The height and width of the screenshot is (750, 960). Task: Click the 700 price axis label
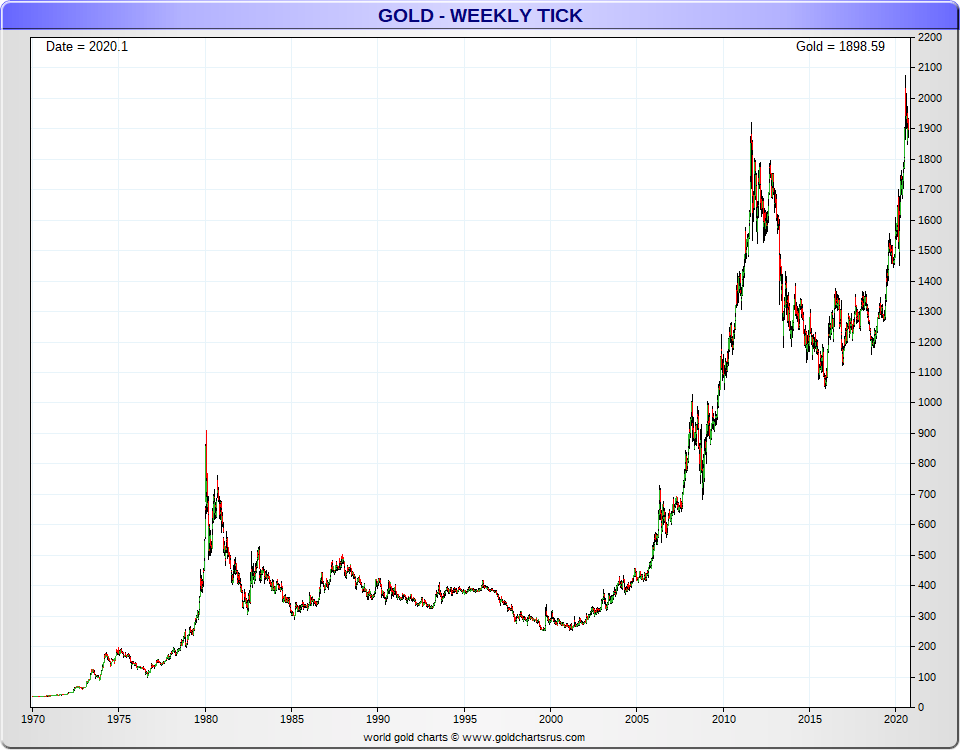927,494
